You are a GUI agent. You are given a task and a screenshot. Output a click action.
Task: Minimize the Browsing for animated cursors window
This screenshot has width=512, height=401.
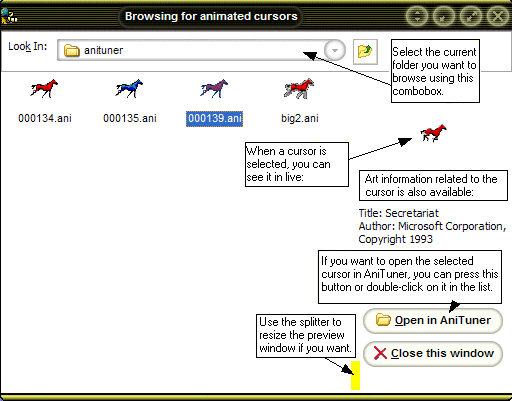(444, 16)
